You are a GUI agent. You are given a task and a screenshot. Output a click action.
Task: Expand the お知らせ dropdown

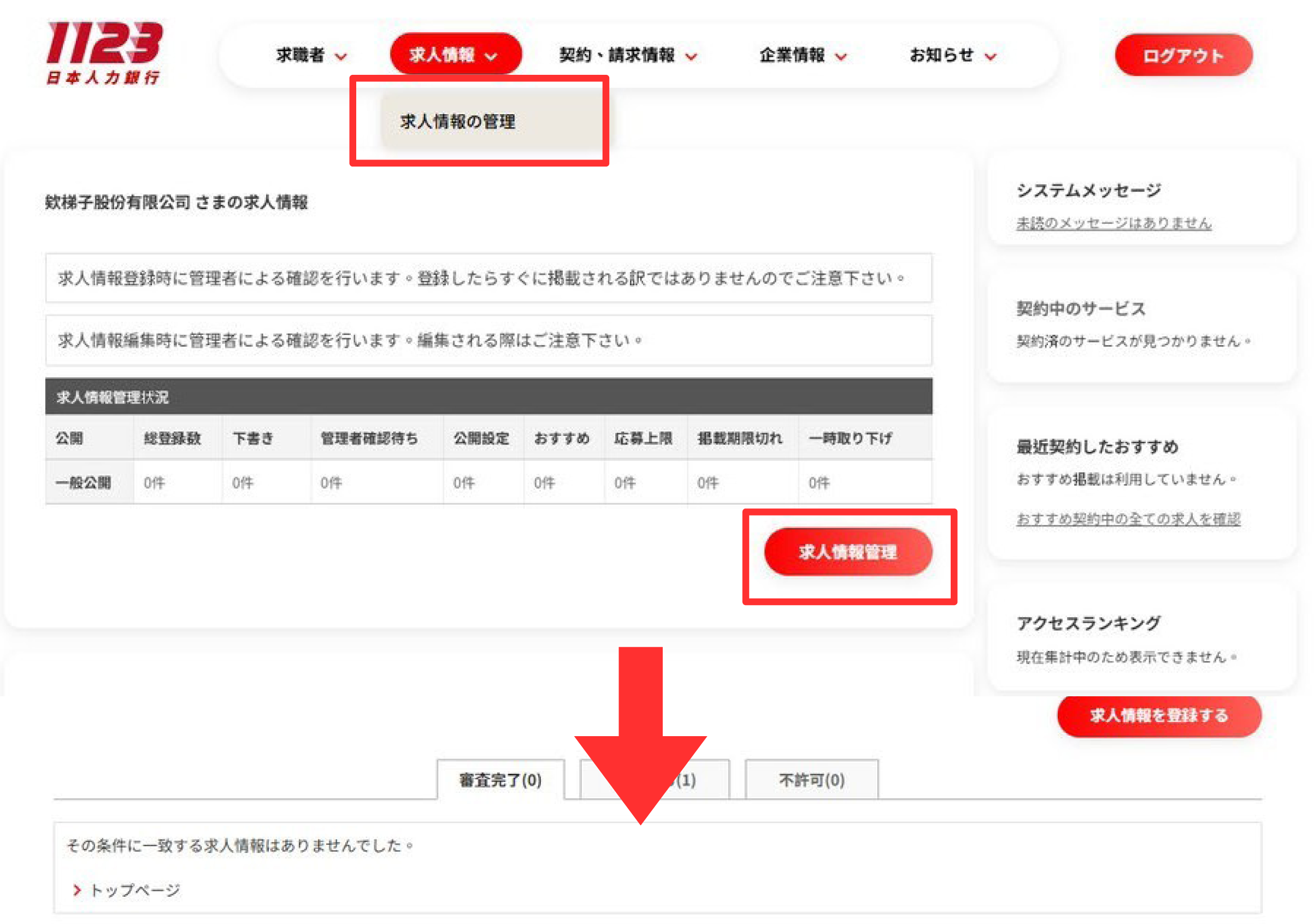click(952, 56)
